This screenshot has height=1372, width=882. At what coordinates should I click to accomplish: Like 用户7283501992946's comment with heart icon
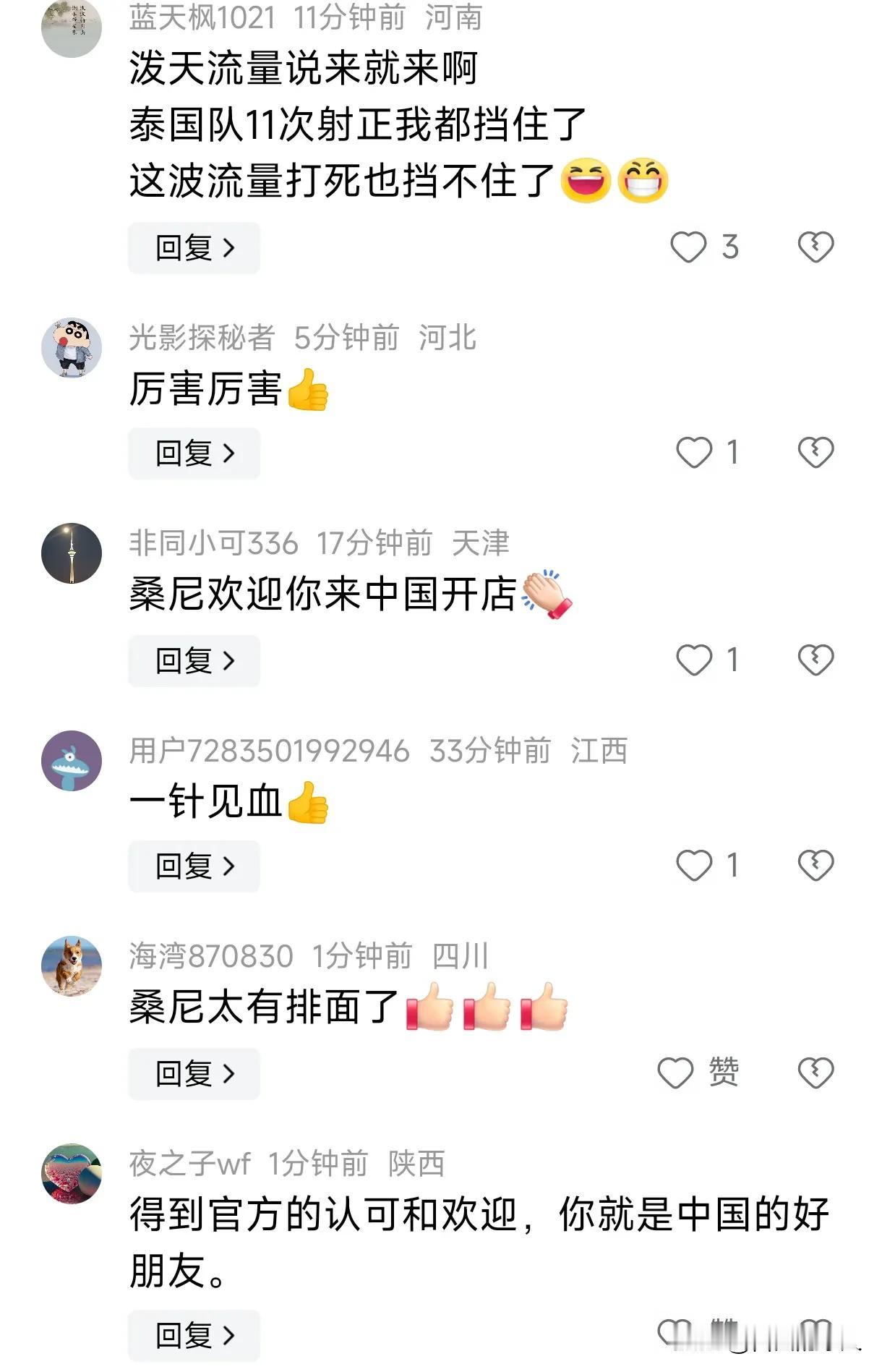[x=694, y=865]
